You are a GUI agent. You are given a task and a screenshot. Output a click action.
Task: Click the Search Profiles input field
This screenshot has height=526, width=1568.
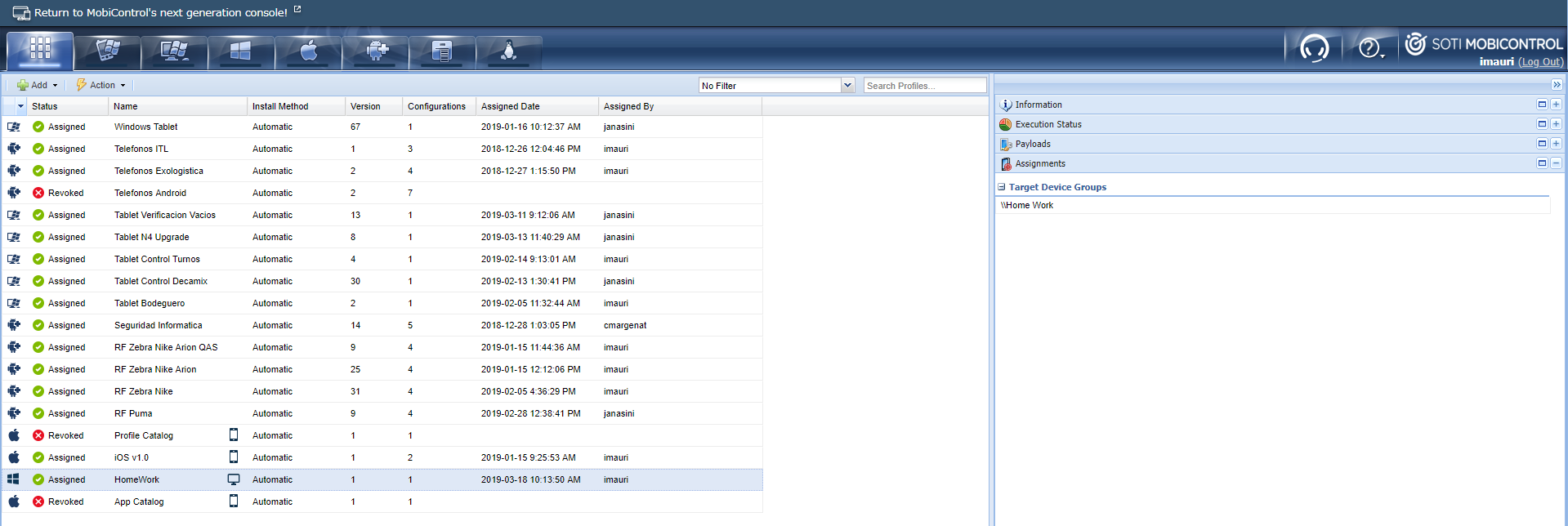click(x=924, y=86)
